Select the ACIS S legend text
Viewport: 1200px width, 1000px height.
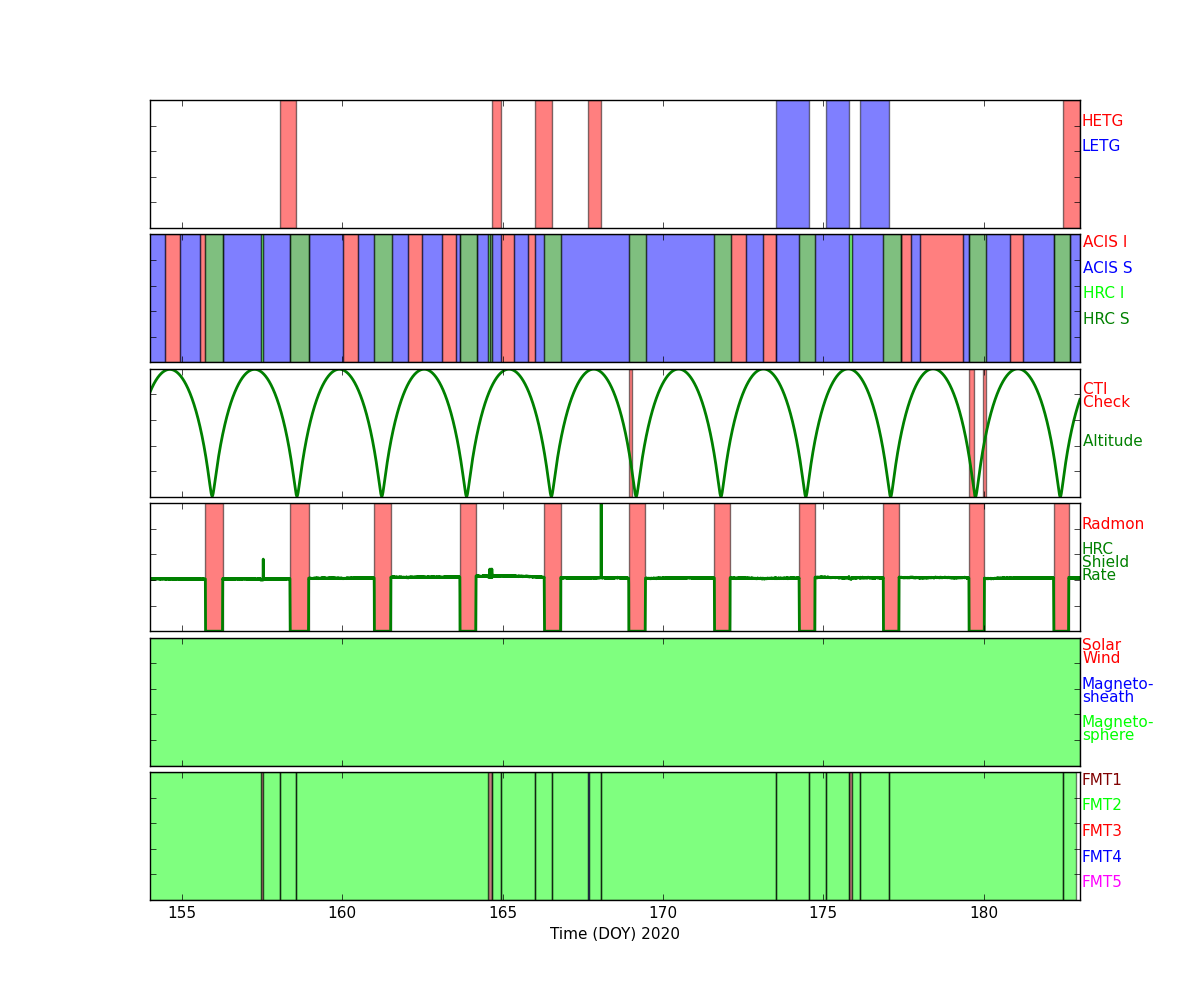pos(1107,268)
